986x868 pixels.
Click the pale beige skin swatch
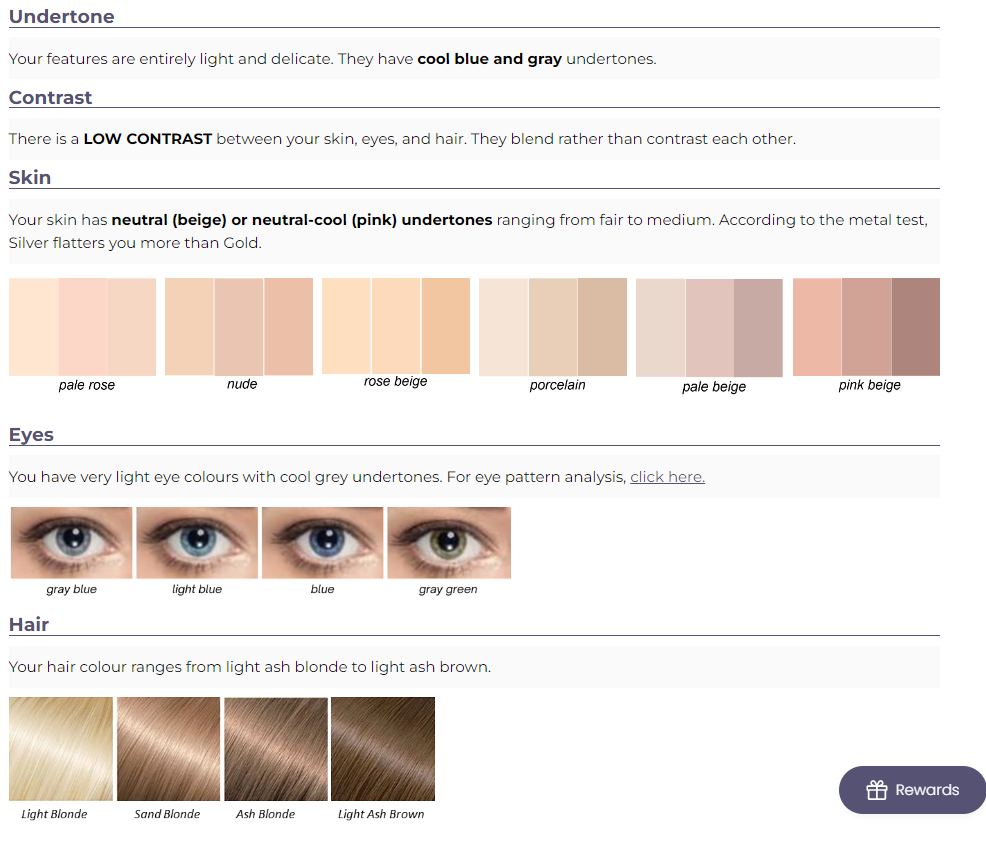(x=710, y=328)
